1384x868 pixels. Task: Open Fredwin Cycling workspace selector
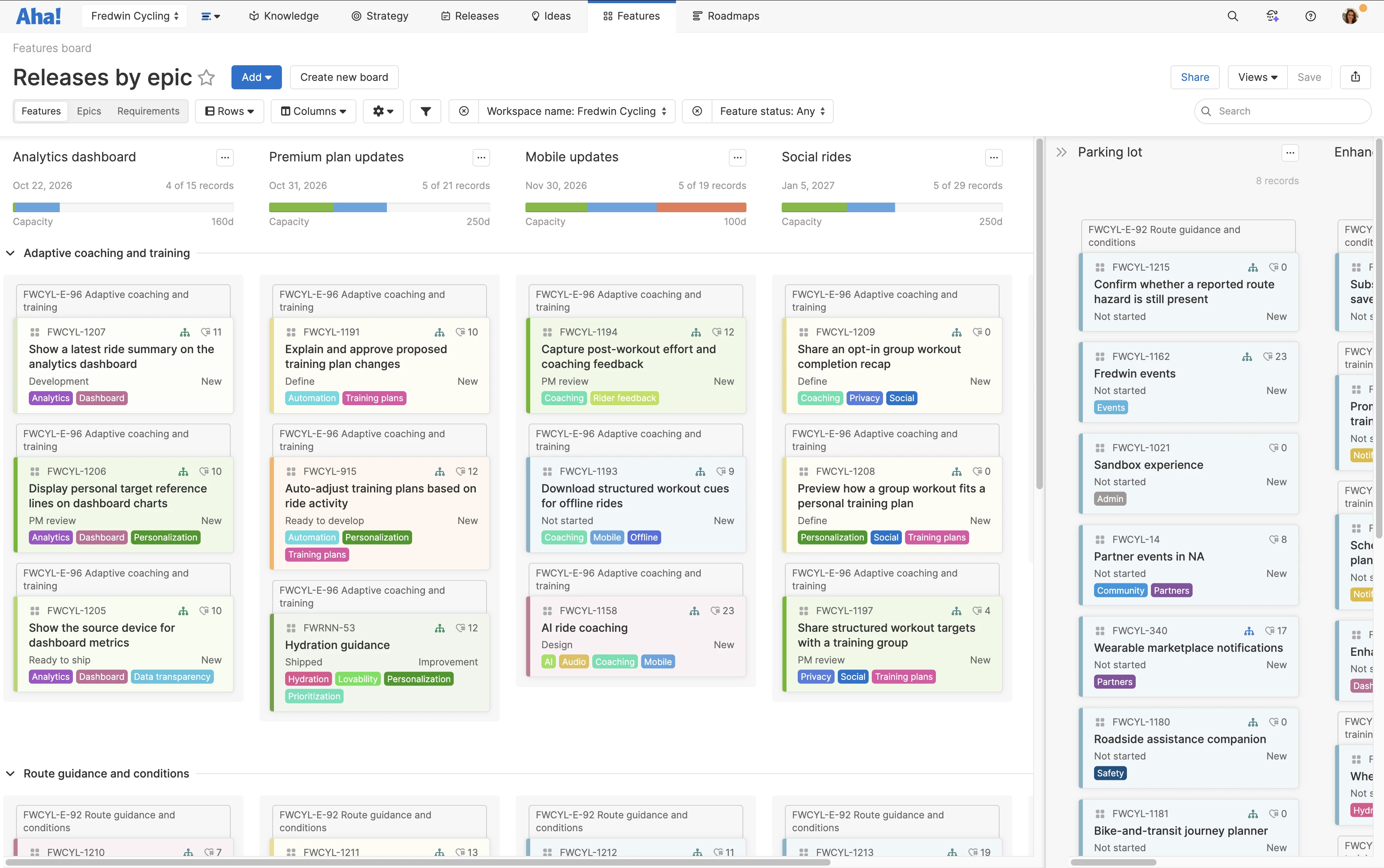click(x=134, y=16)
